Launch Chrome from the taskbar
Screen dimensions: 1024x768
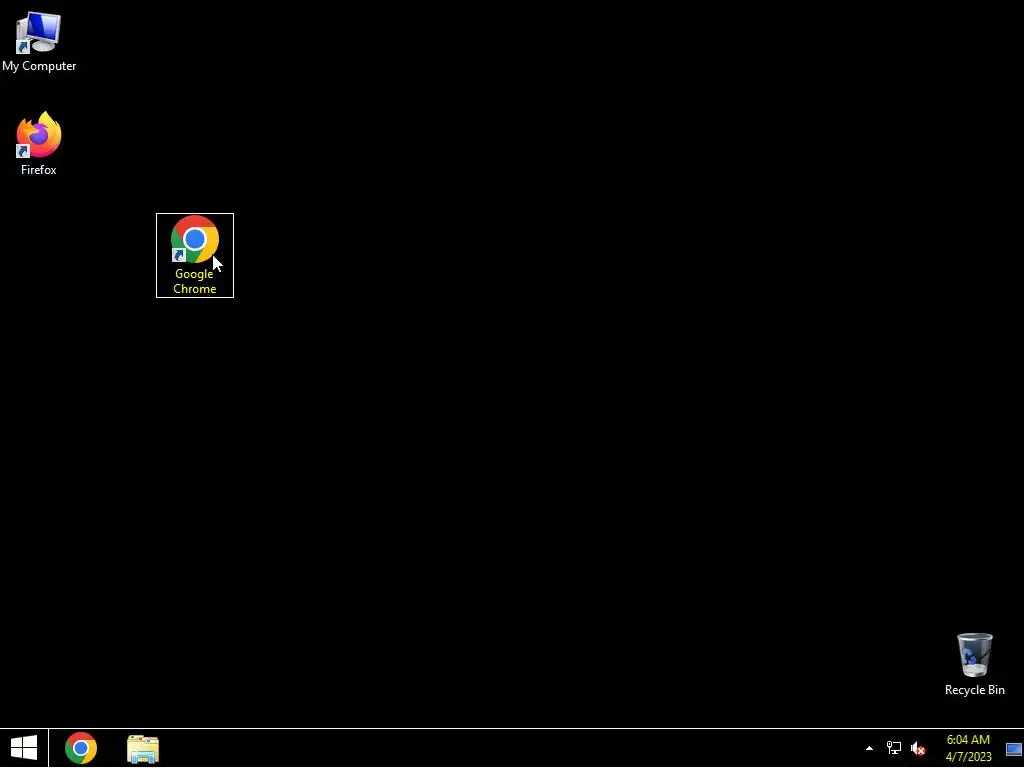coord(81,748)
